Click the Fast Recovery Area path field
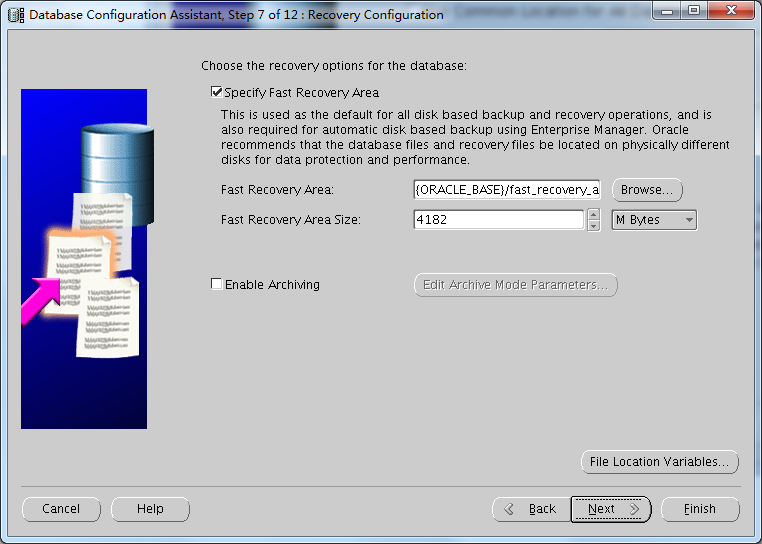This screenshot has height=544, width=762. click(x=507, y=190)
